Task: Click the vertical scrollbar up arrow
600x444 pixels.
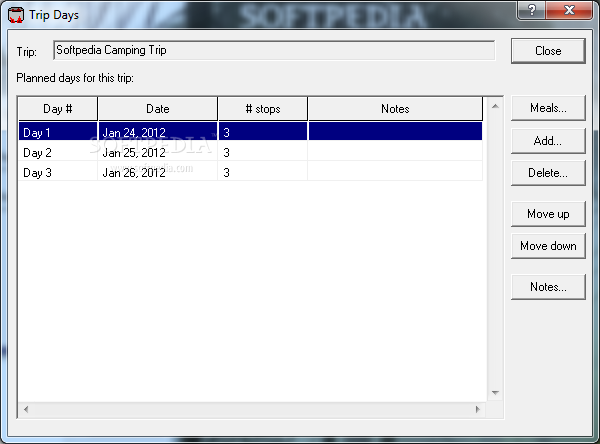Action: (495, 106)
